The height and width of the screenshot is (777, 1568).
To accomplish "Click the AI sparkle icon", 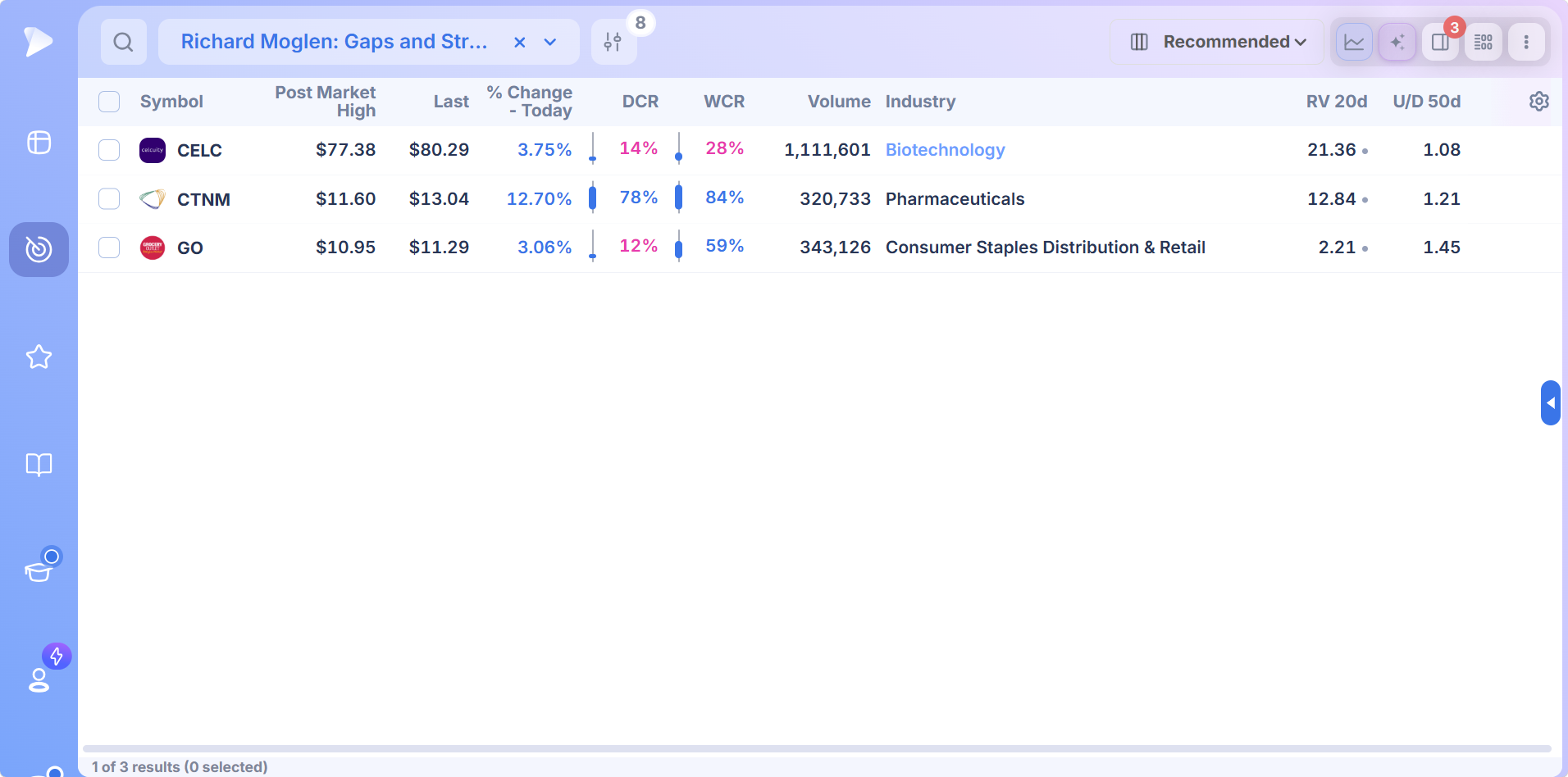I will 1397,42.
